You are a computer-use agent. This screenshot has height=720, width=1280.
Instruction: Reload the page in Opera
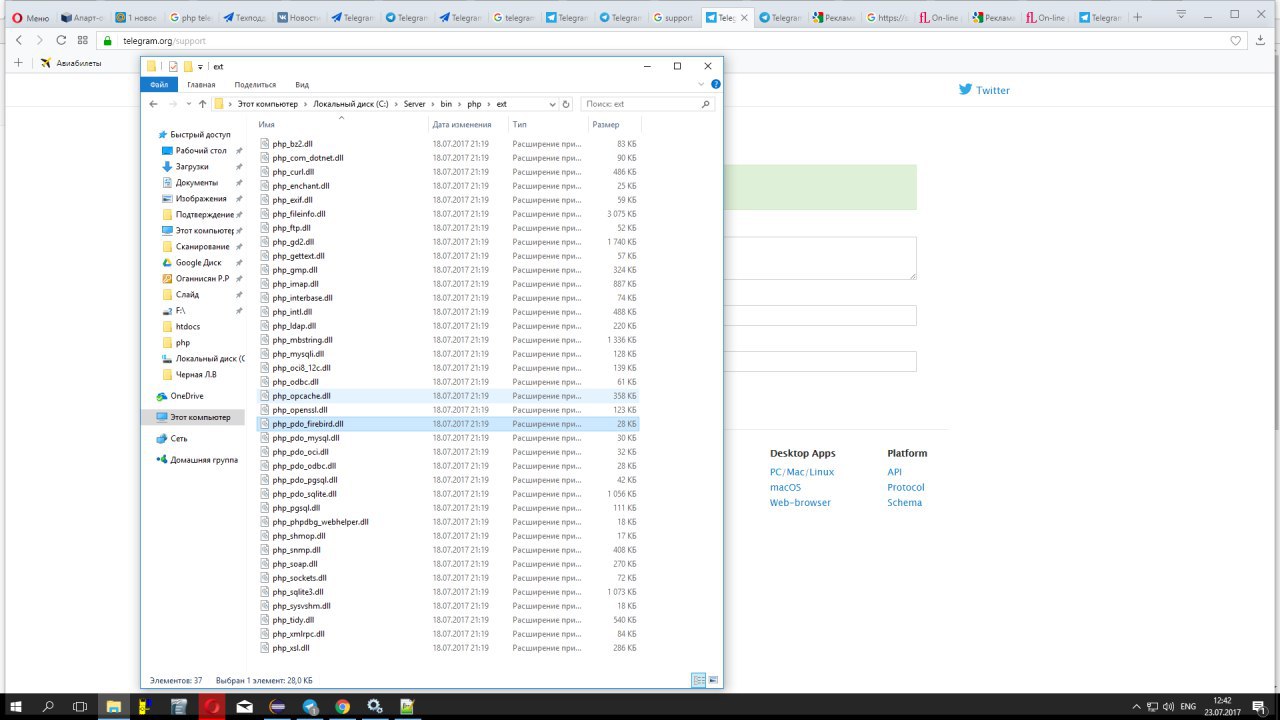click(x=61, y=40)
